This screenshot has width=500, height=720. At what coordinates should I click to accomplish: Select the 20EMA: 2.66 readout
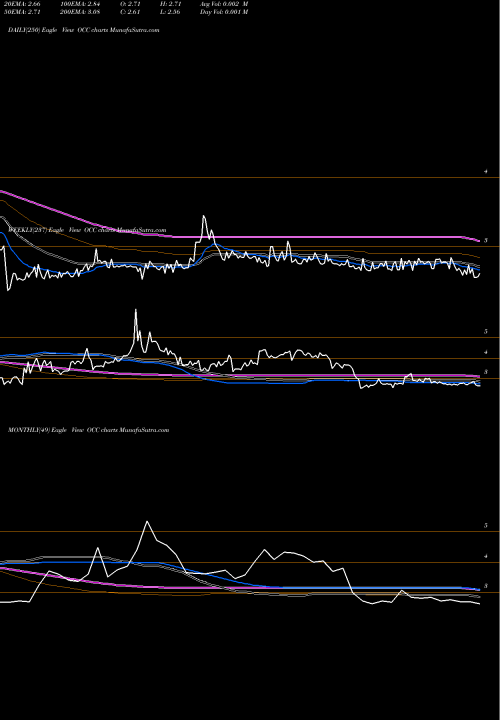pos(22,4)
